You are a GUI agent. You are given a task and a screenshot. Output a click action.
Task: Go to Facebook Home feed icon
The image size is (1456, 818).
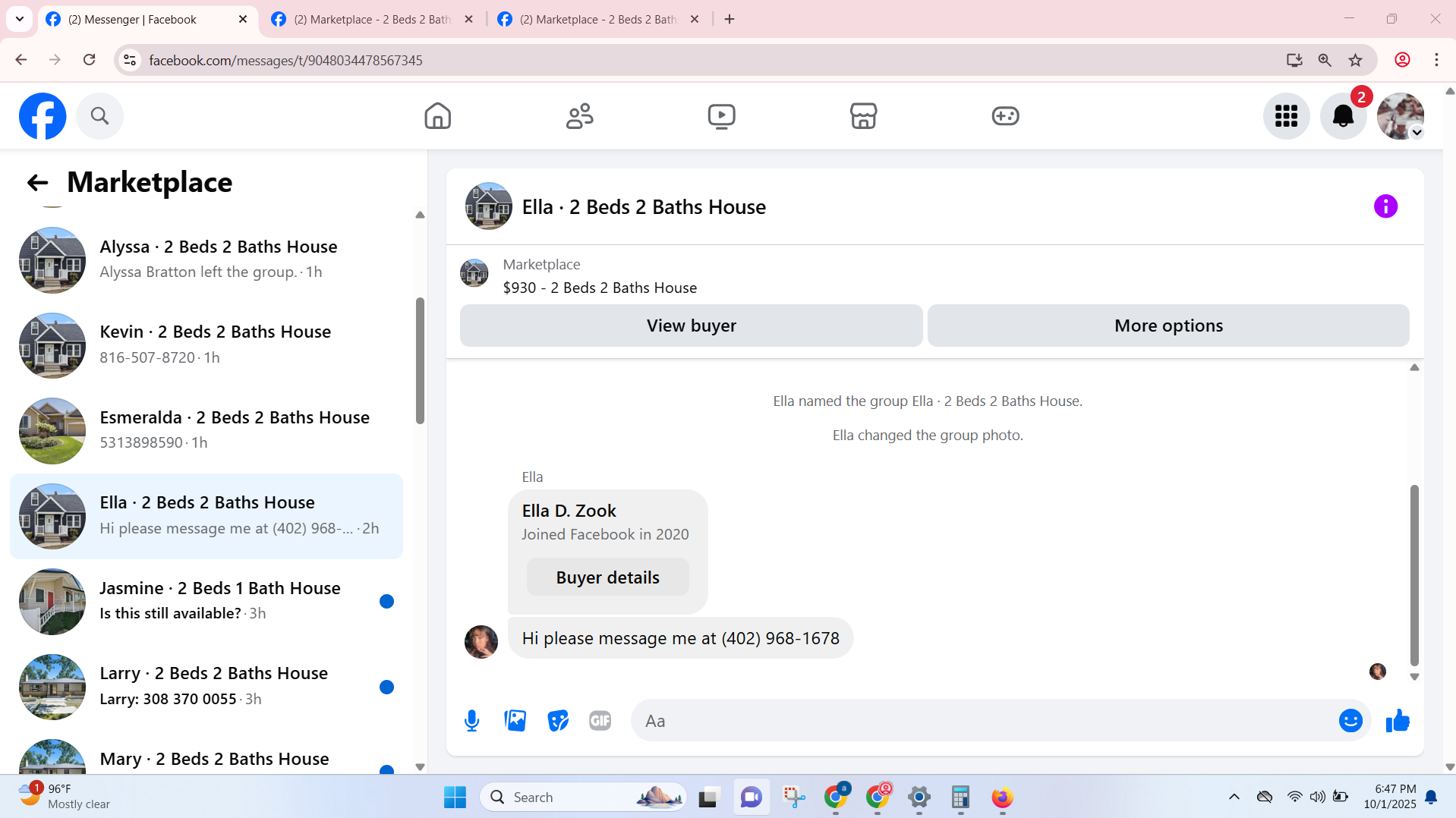(x=437, y=116)
